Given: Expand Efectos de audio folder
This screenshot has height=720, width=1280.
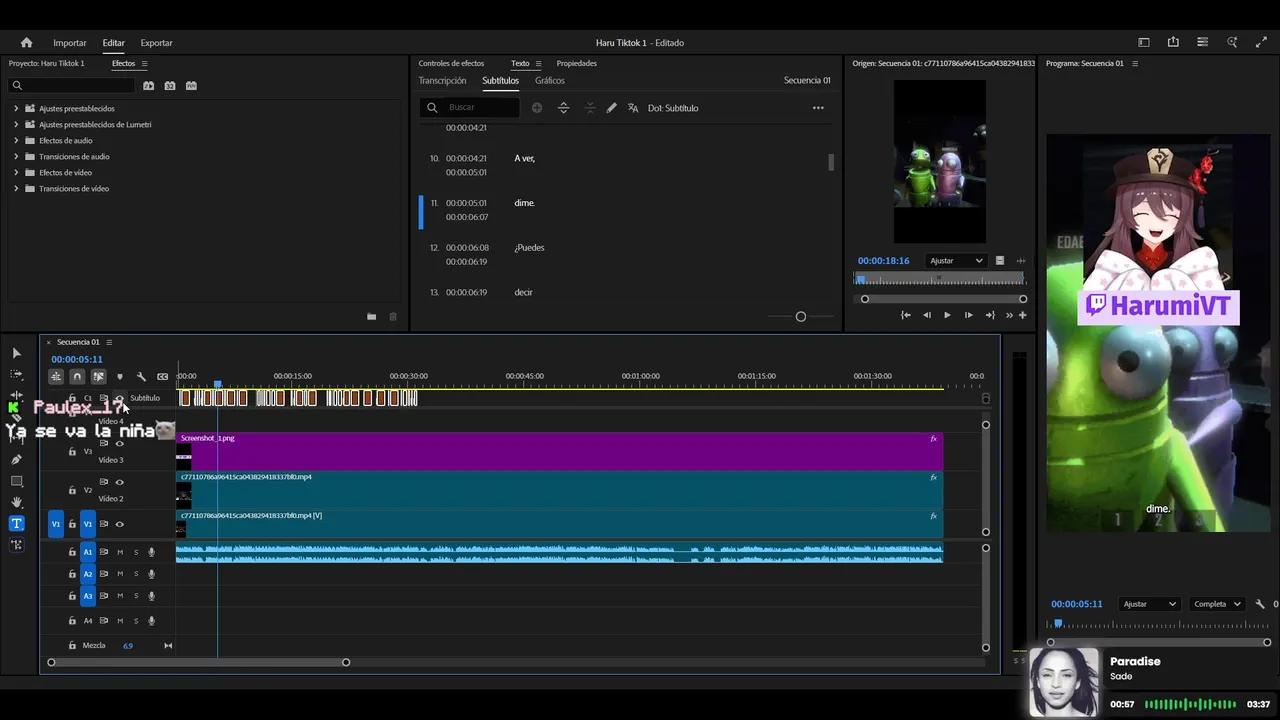Looking at the screenshot, I should click(x=16, y=141).
